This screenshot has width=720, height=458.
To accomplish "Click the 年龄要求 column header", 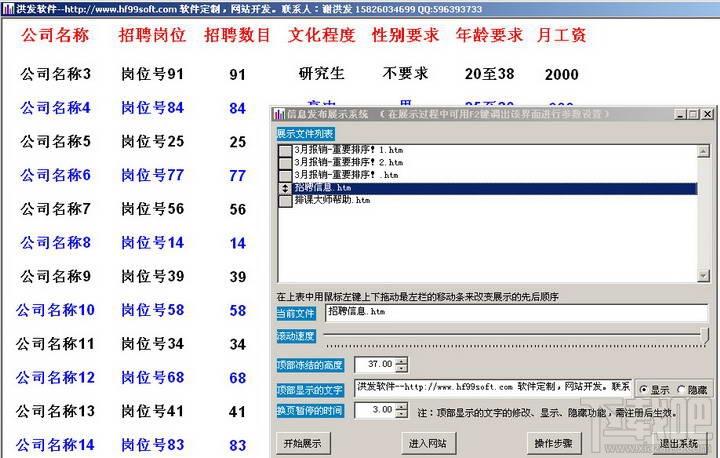I will pyautogui.click(x=489, y=35).
